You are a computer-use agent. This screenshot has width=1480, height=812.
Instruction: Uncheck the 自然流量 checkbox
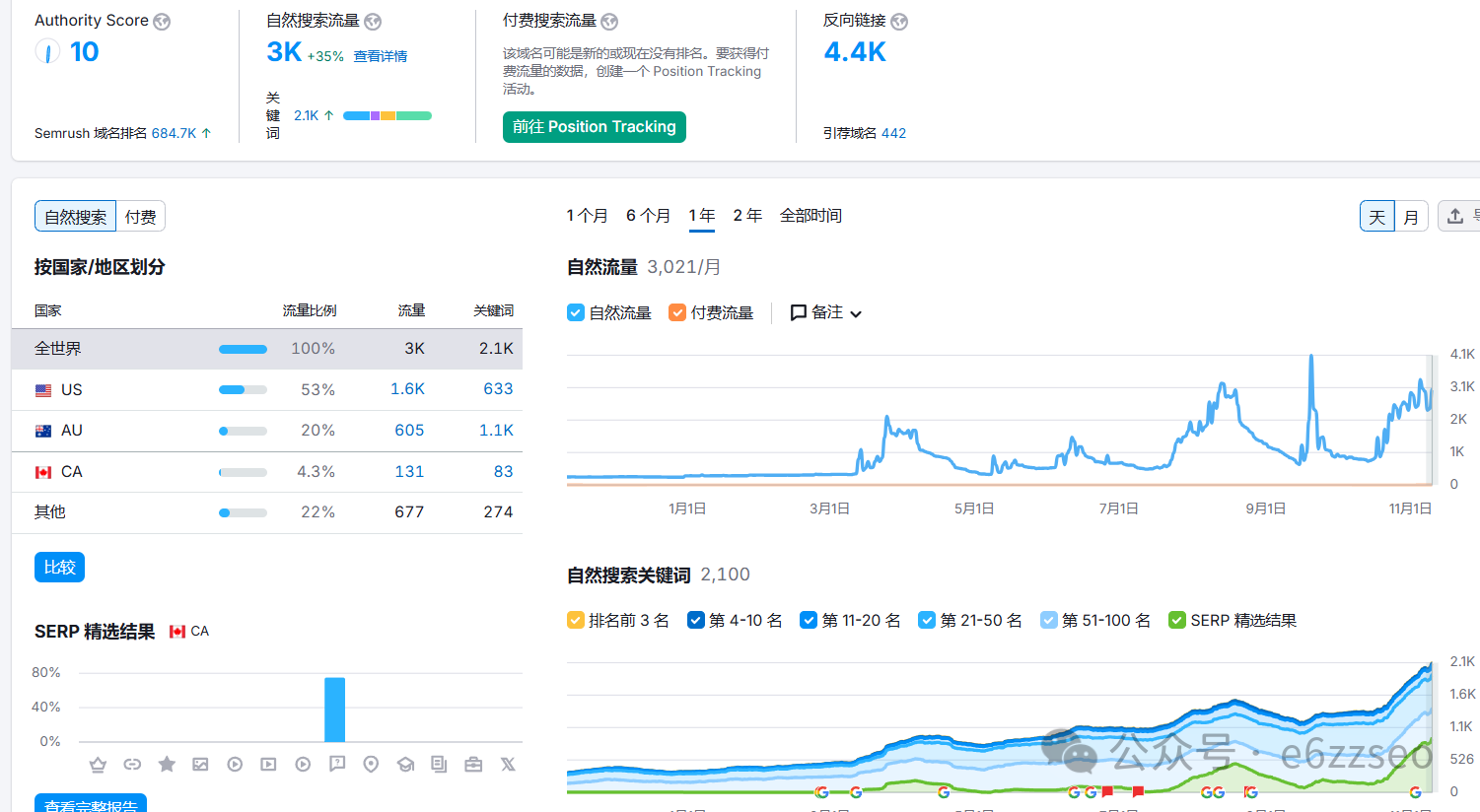pos(576,312)
